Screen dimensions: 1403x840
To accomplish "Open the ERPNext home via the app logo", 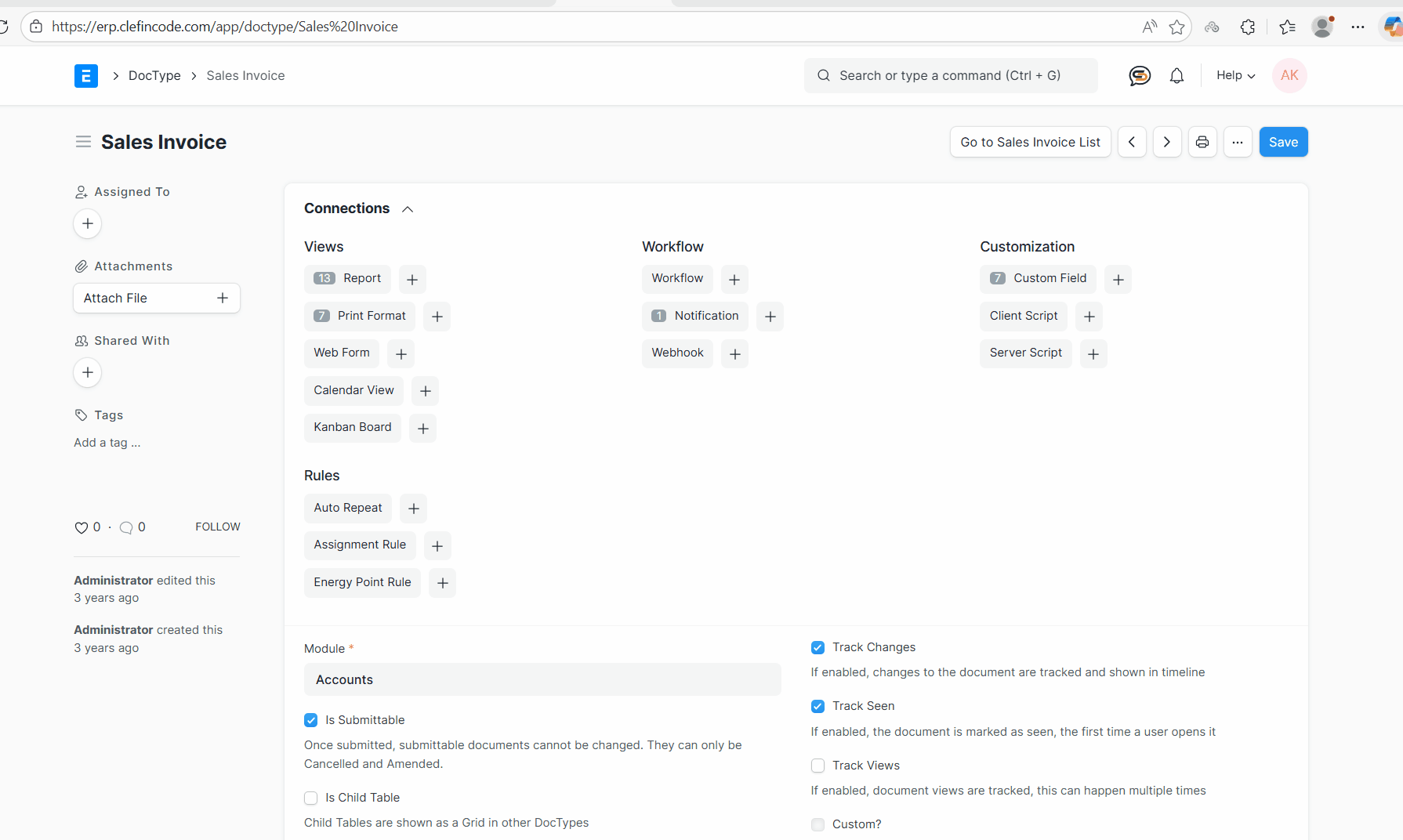I will 86,75.
